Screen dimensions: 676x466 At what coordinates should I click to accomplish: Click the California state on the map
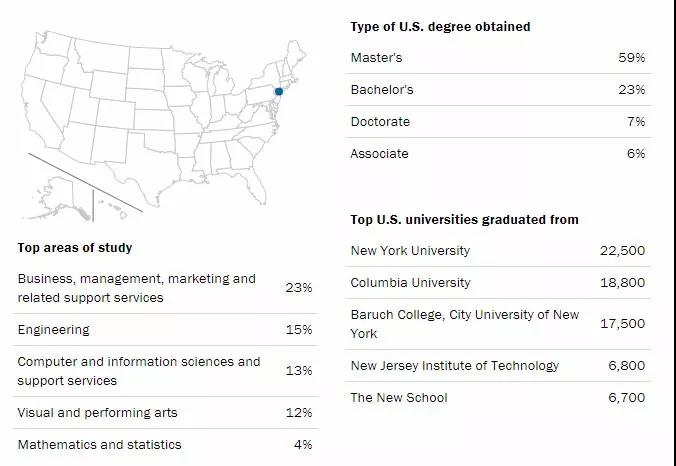point(37,114)
